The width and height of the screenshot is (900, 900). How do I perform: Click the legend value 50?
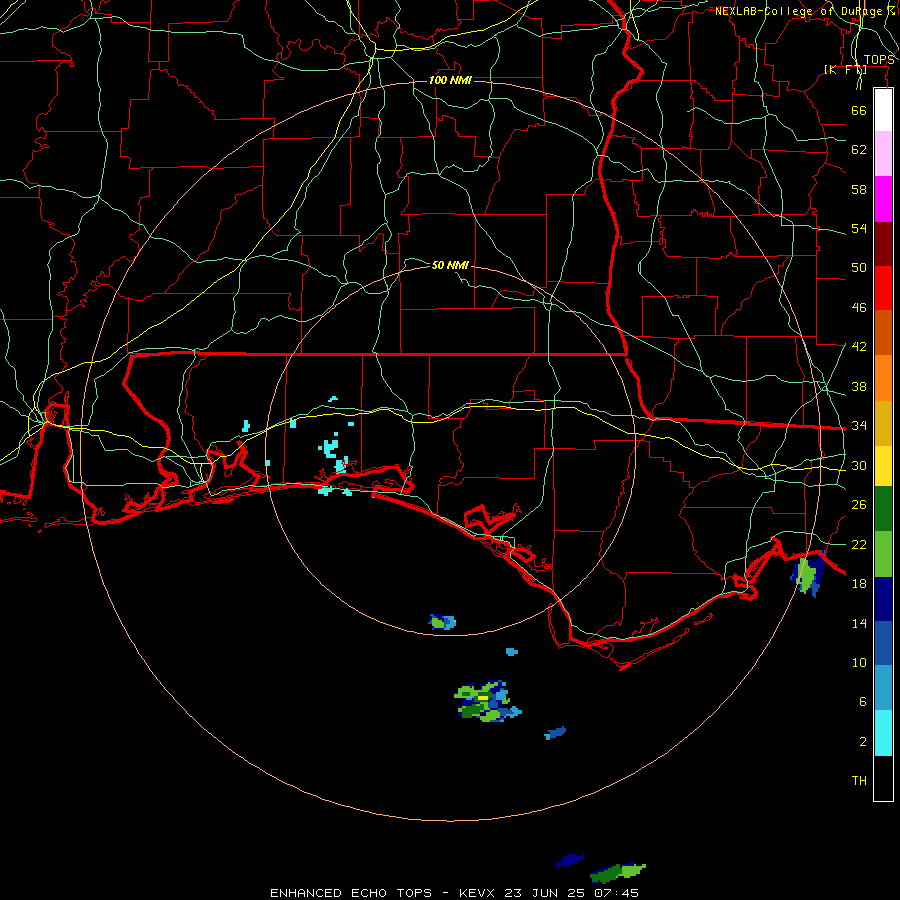click(x=859, y=267)
